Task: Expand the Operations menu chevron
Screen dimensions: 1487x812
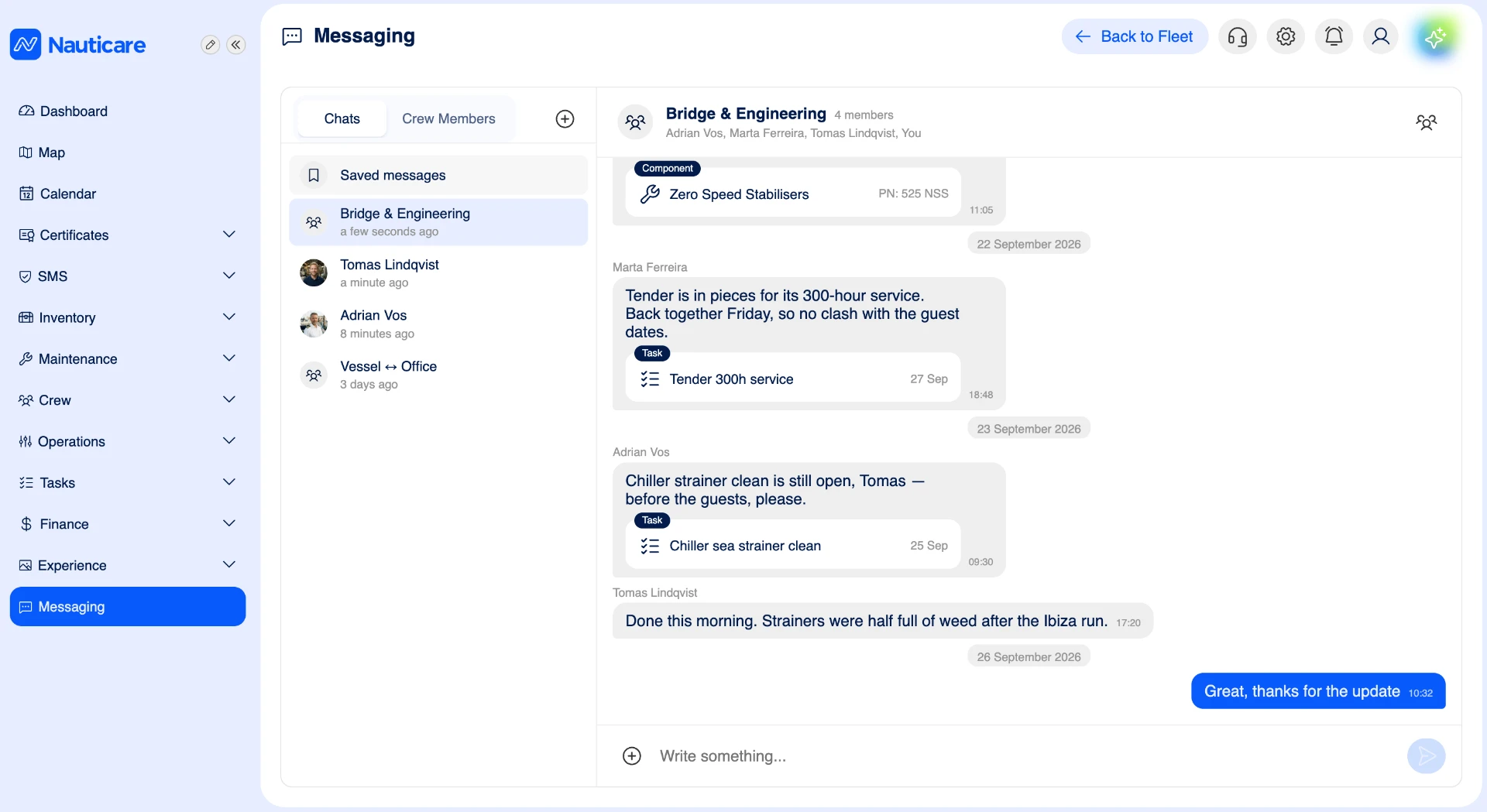Action: coord(229,440)
